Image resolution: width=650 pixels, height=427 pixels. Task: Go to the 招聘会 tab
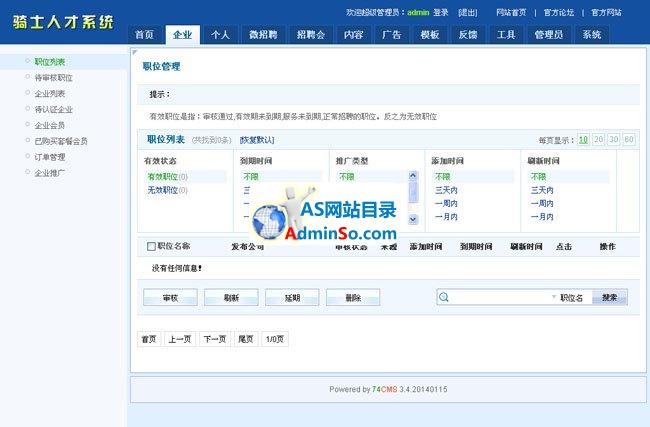coord(311,34)
